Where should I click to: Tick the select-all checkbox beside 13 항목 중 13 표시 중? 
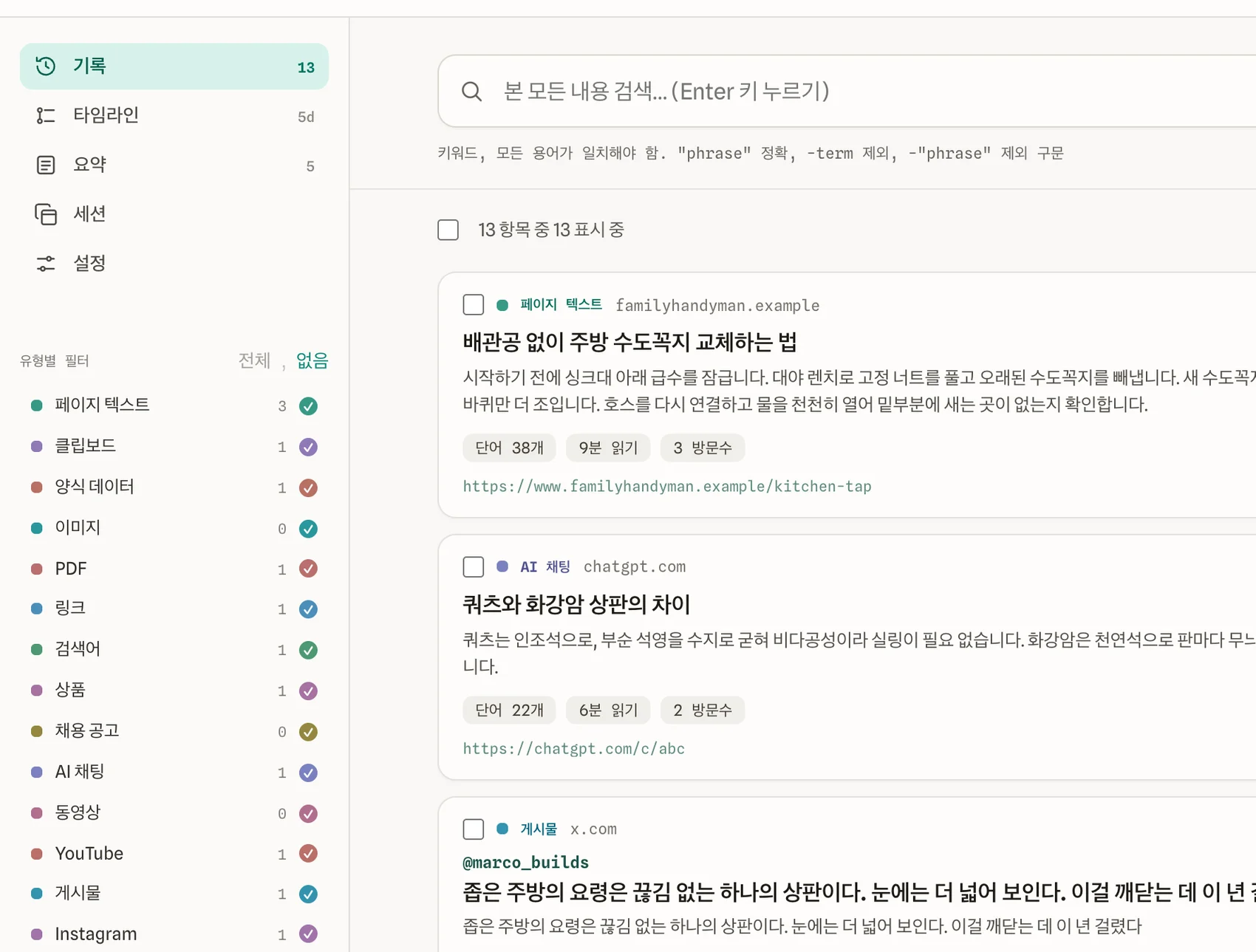click(448, 230)
